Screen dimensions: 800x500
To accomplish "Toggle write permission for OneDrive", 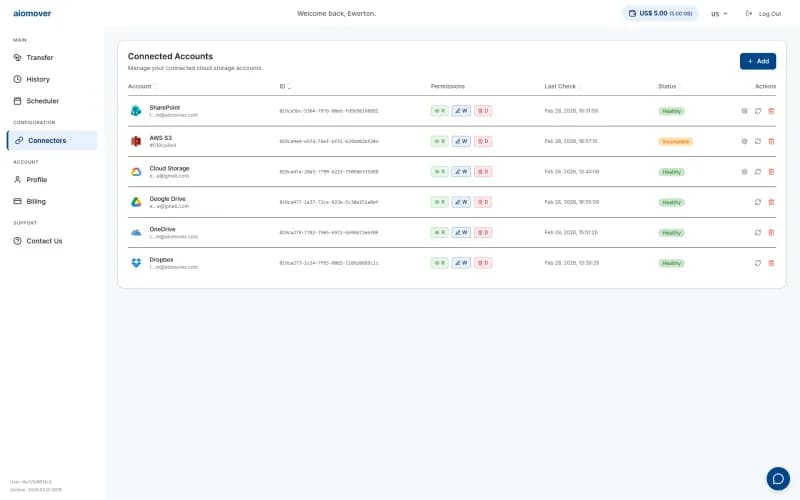I will [461, 233].
